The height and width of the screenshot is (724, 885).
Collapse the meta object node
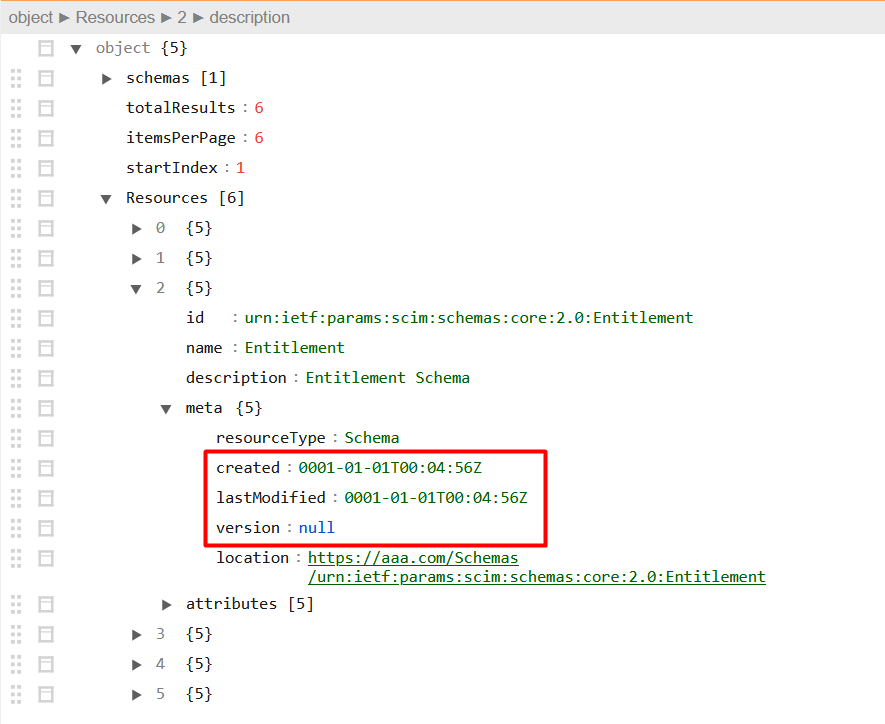(166, 409)
